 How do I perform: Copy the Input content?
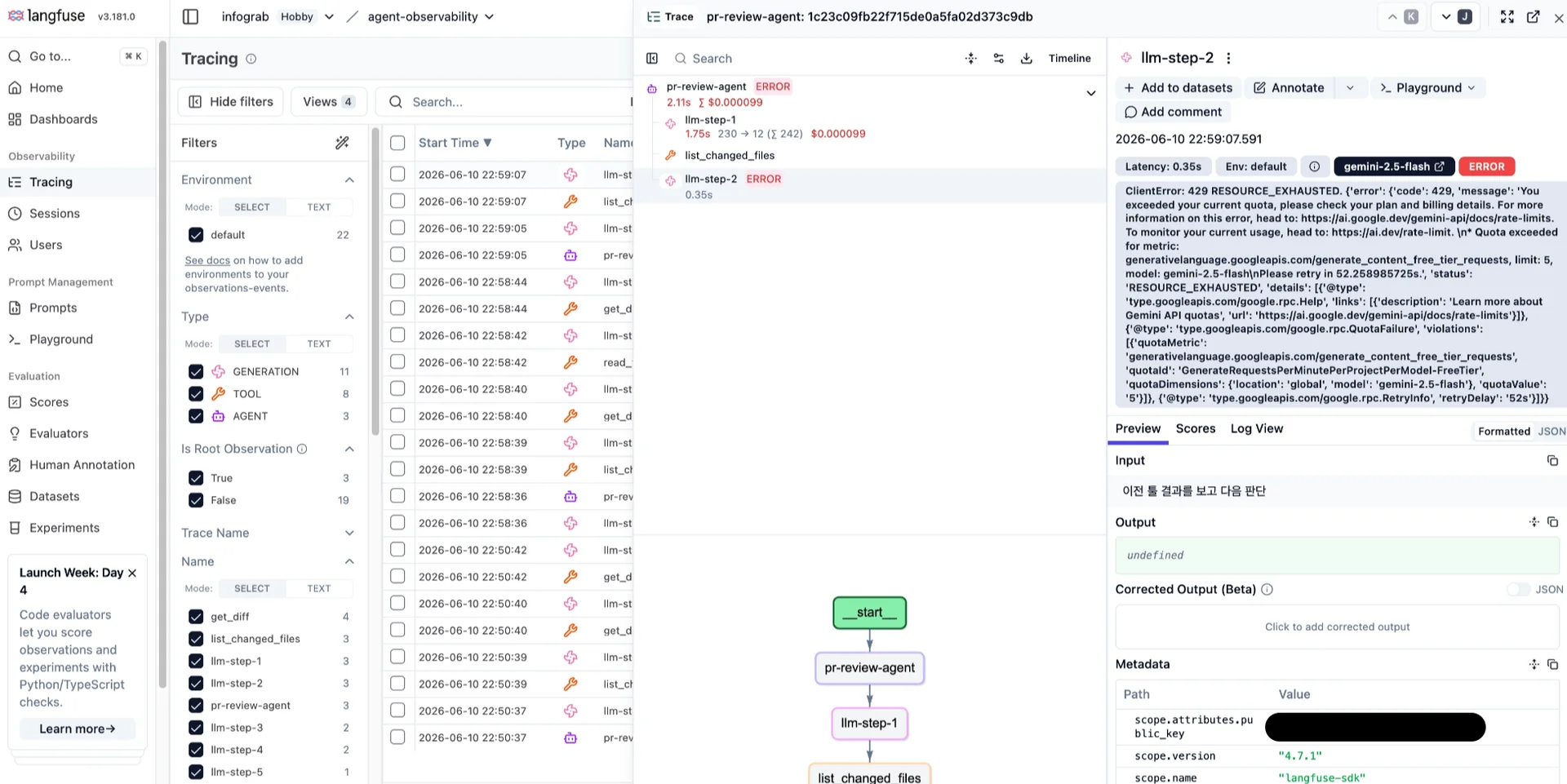(x=1552, y=460)
